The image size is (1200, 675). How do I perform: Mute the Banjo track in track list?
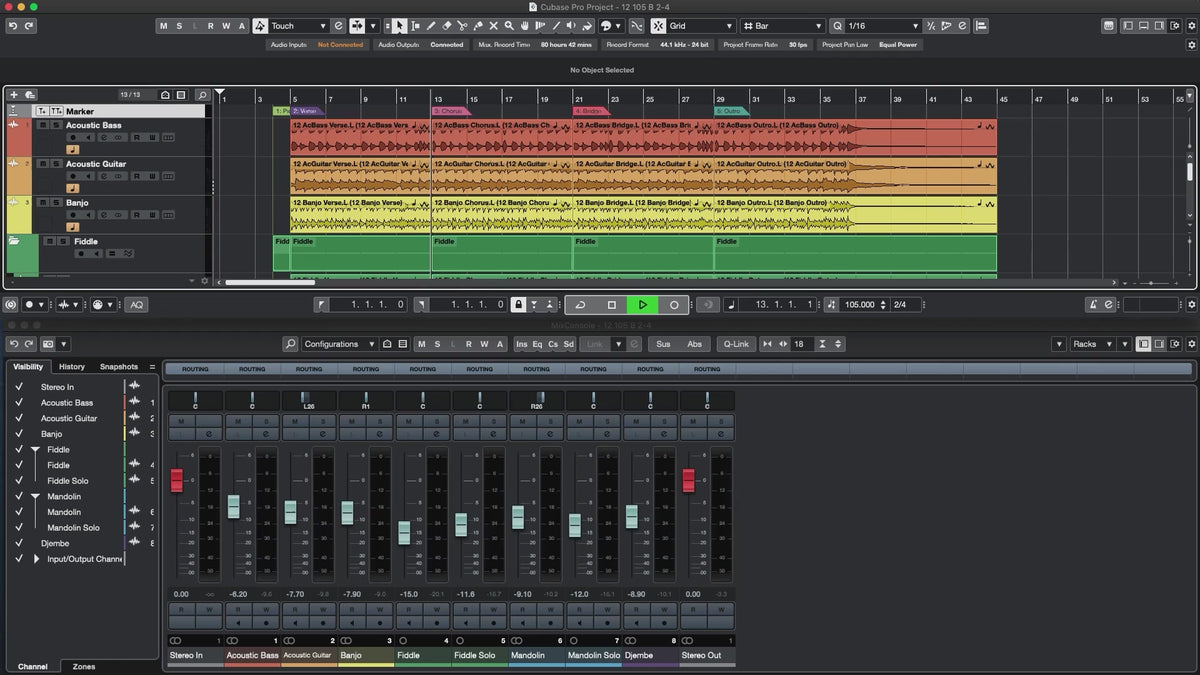[x=43, y=203]
